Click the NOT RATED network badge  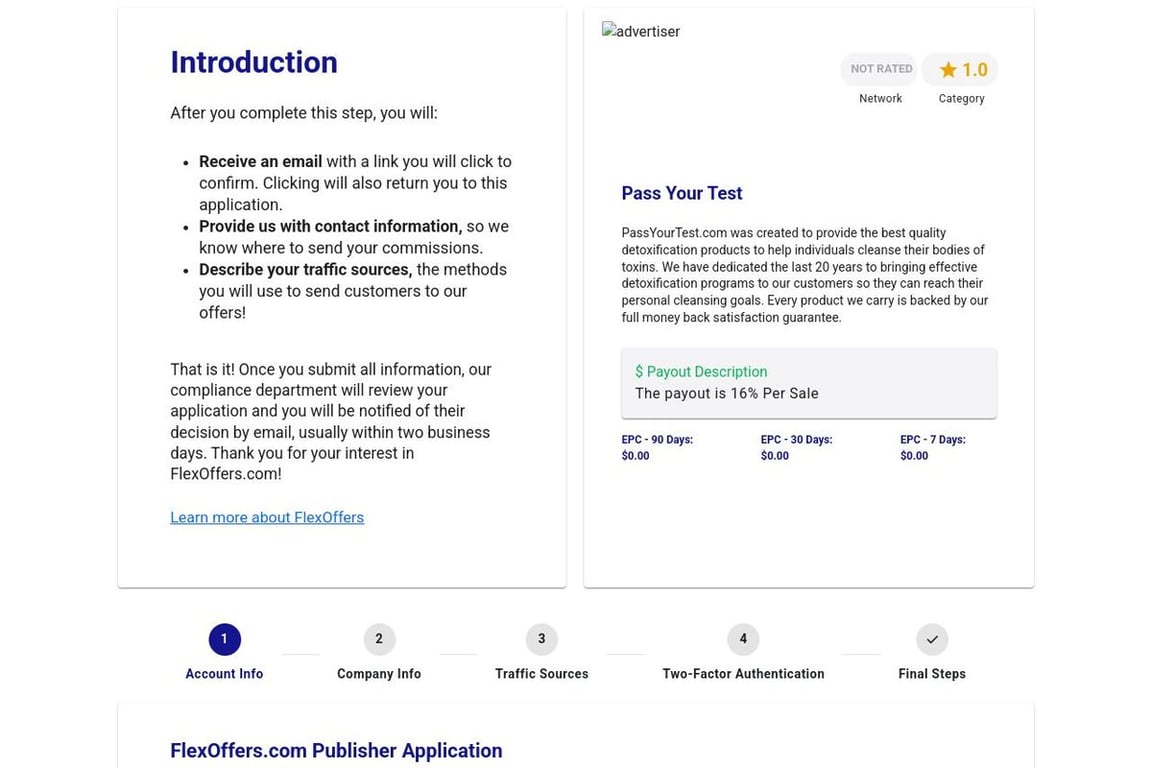tap(880, 69)
